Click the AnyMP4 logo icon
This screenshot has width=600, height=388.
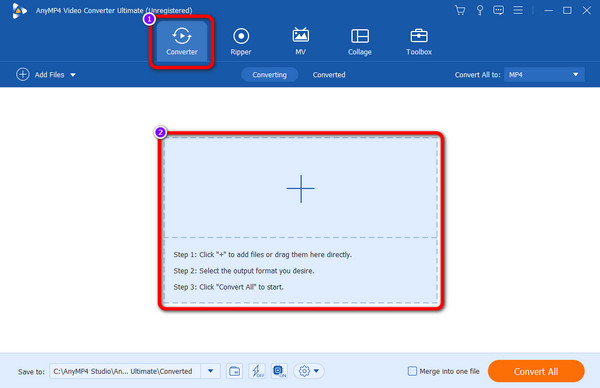[19, 10]
